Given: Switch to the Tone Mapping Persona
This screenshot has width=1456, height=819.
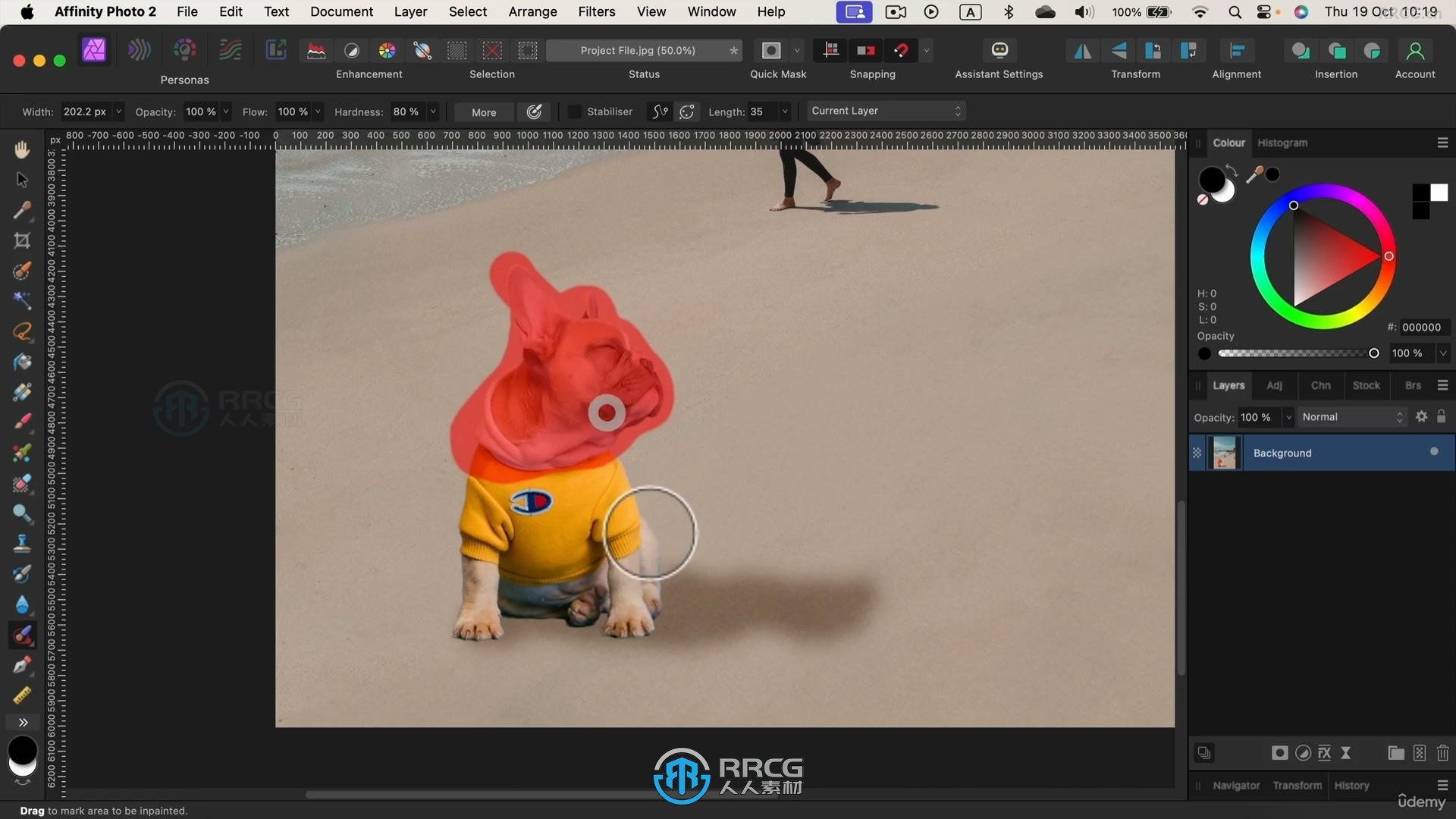Looking at the screenshot, I should point(230,50).
